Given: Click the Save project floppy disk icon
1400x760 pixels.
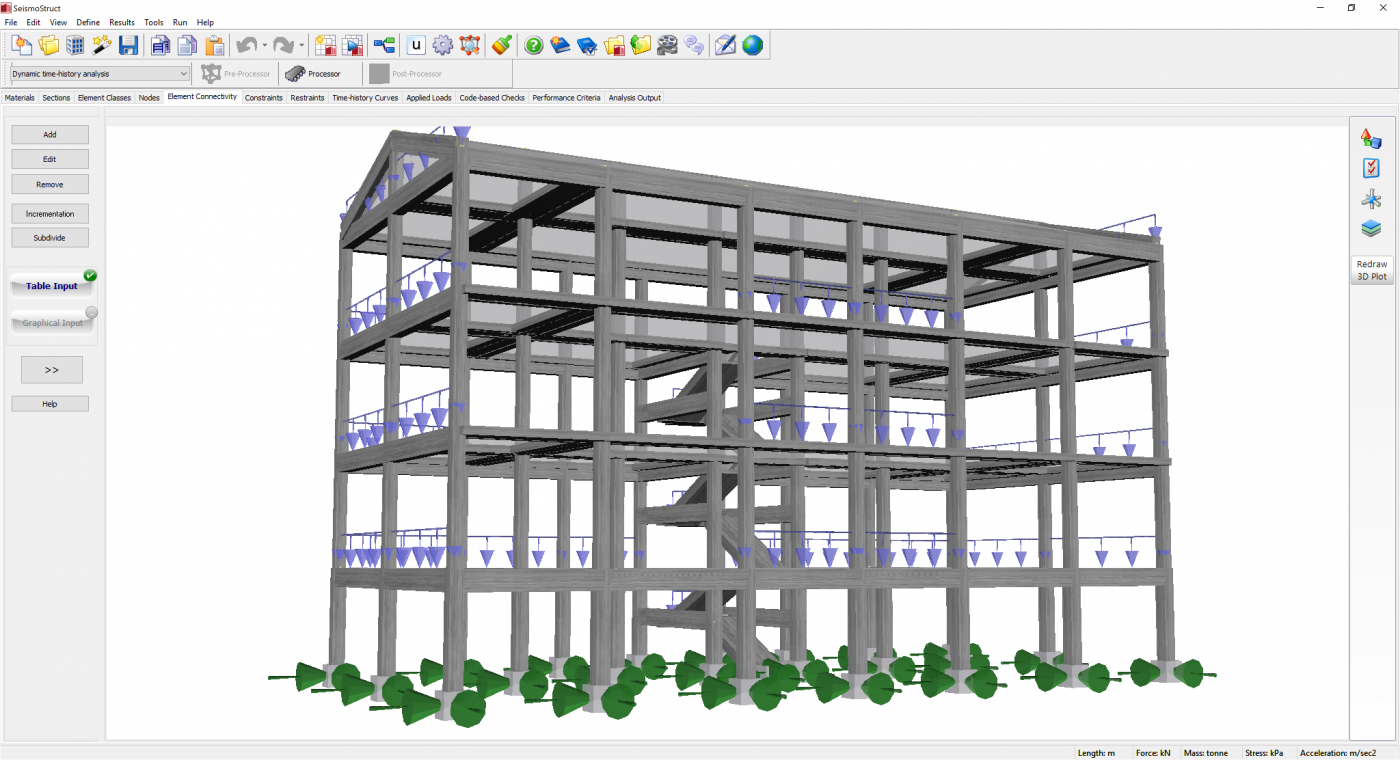Looking at the screenshot, I should [x=128, y=45].
